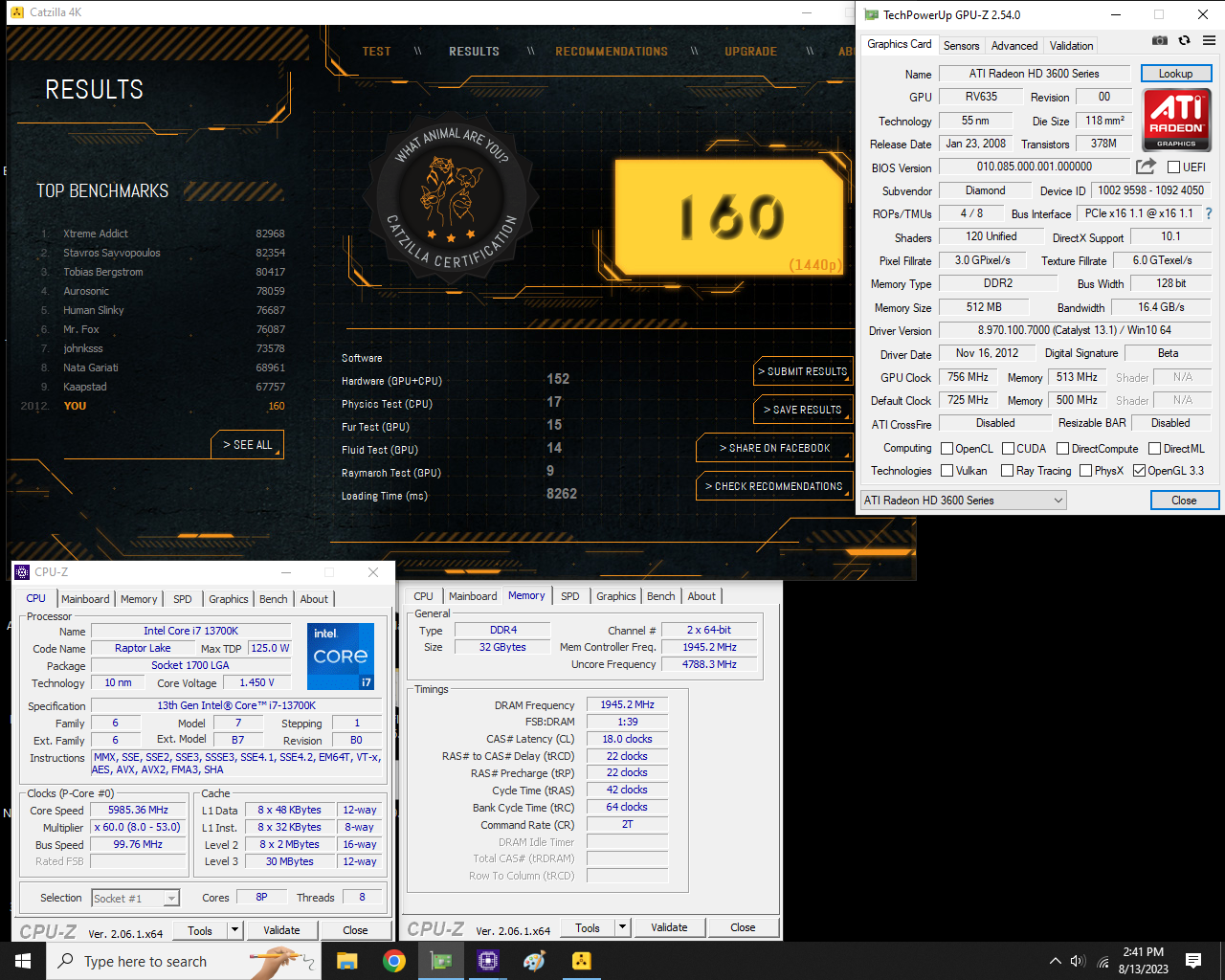This screenshot has width=1225, height=980.
Task: Open the Tools dropdown arrow in left CPU-Z window
Action: [234, 929]
